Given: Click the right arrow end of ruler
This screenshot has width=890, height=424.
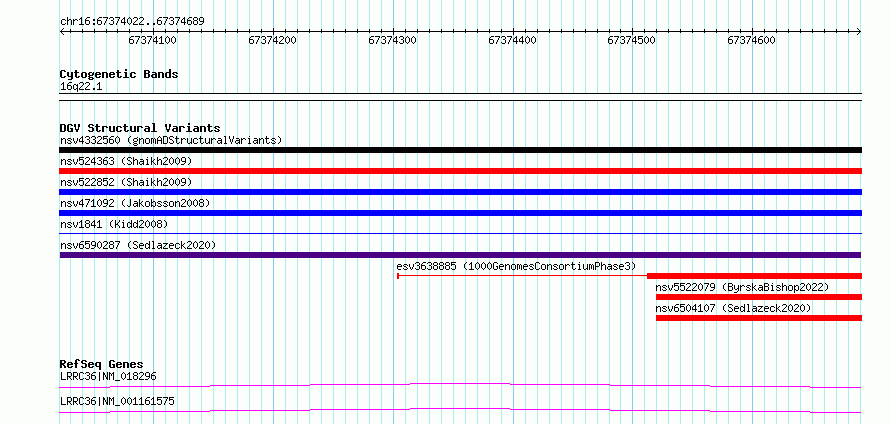Looking at the screenshot, I should [859, 31].
